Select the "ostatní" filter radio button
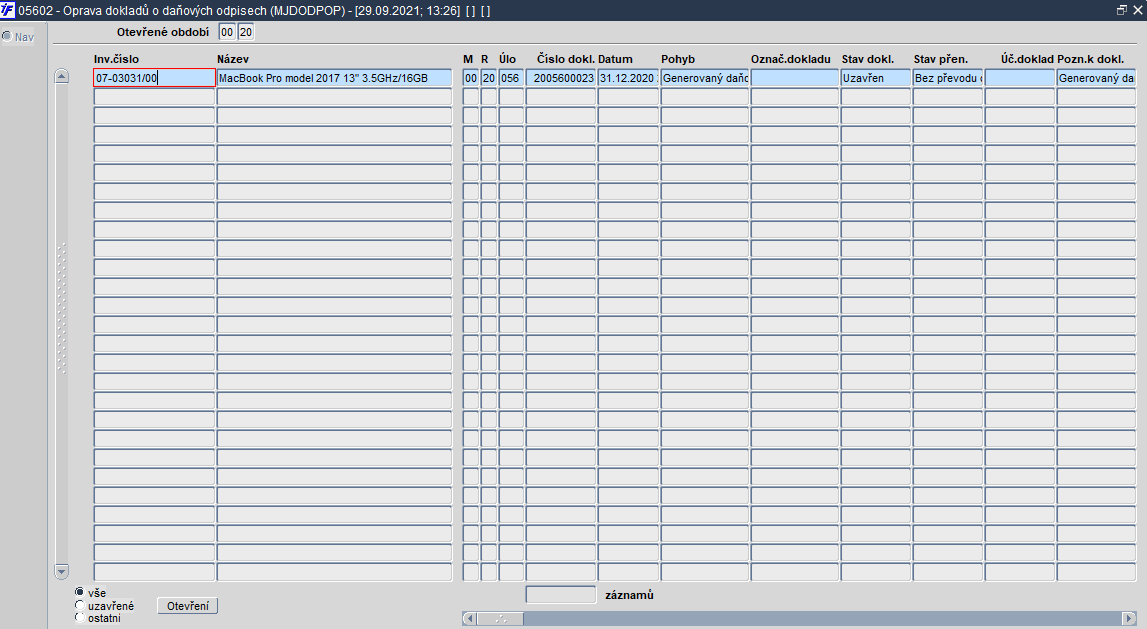1147x629 pixels. 79,617
